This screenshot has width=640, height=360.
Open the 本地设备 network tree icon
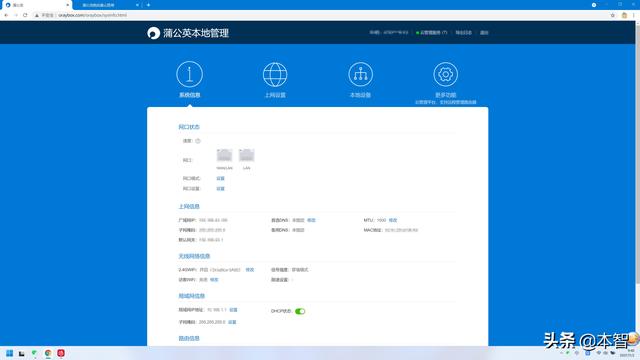click(x=360, y=74)
